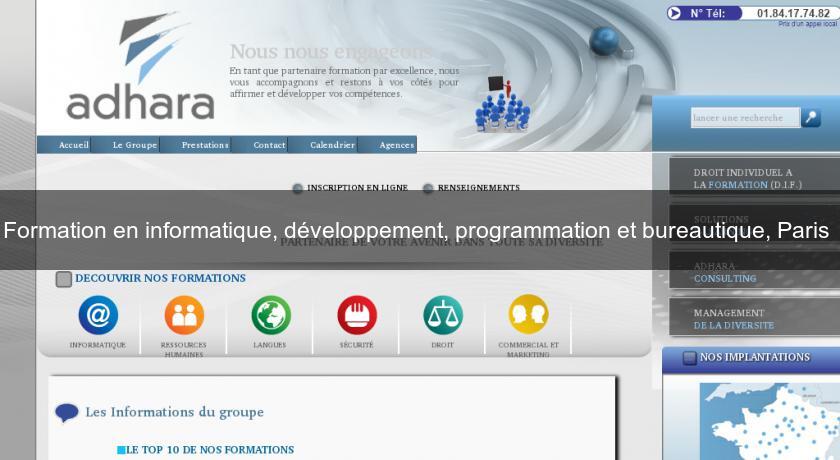Open the Le Groupe menu
Image resolution: width=840 pixels, height=460 pixels.
(x=134, y=145)
